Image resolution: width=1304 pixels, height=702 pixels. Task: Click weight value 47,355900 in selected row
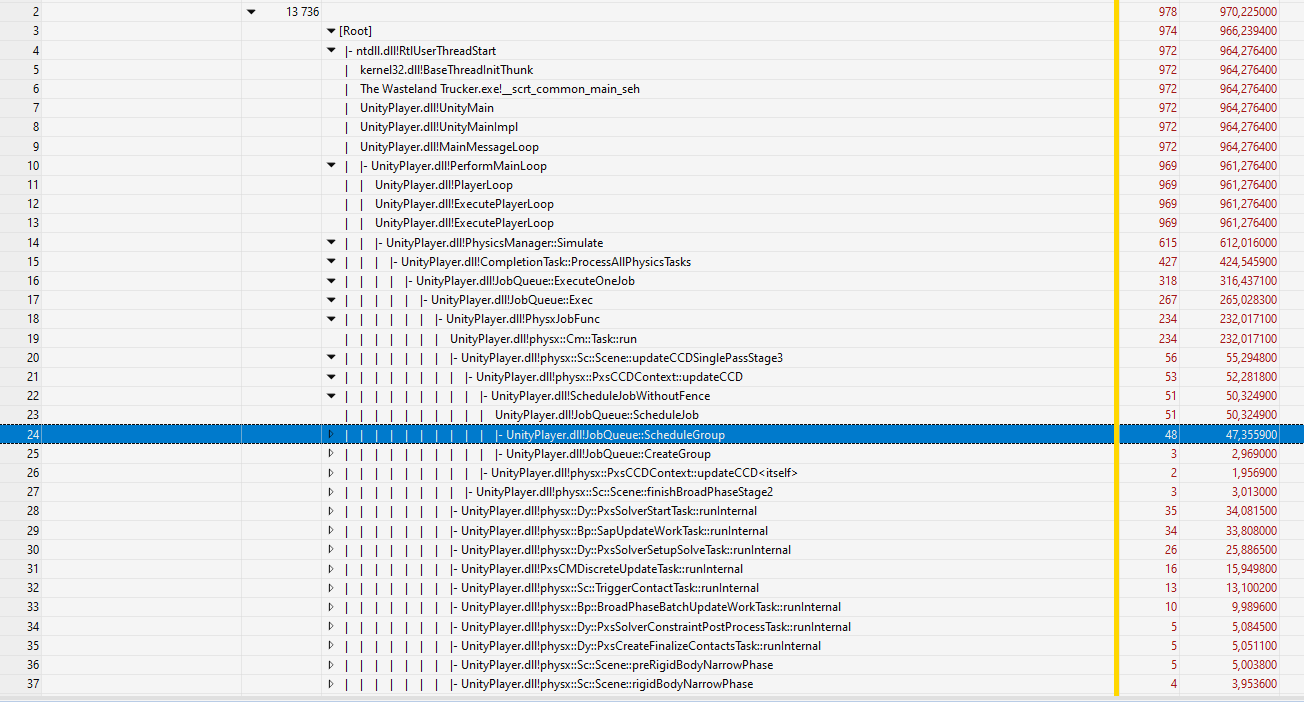tap(1250, 435)
